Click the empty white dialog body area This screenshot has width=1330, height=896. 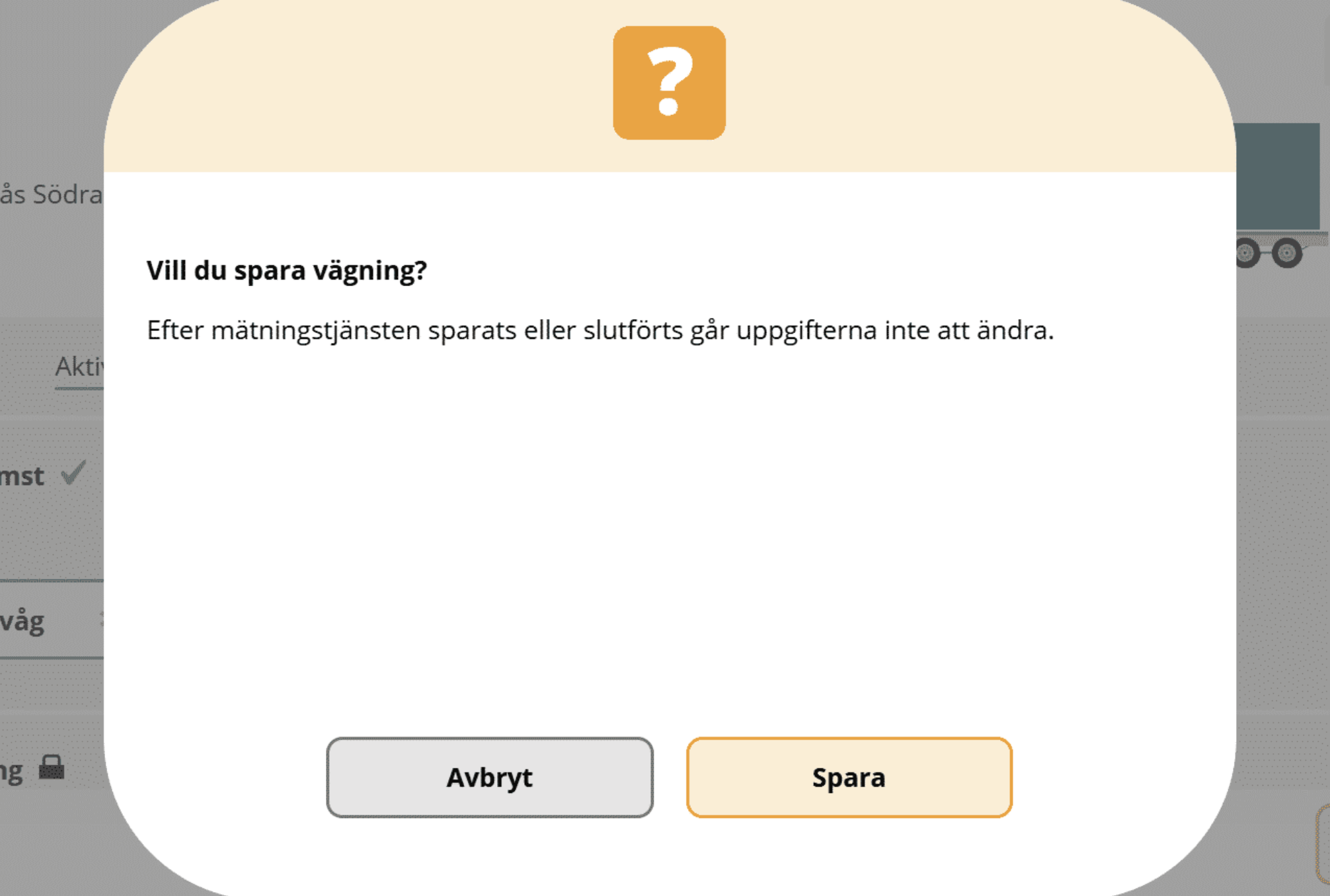pyautogui.click(x=669, y=529)
